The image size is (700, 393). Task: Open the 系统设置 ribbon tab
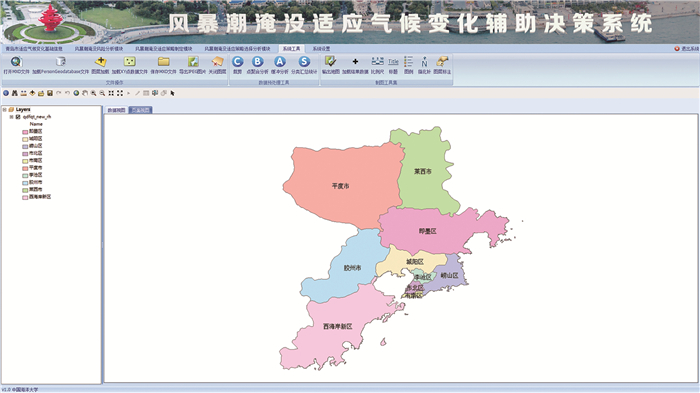pyautogui.click(x=321, y=49)
